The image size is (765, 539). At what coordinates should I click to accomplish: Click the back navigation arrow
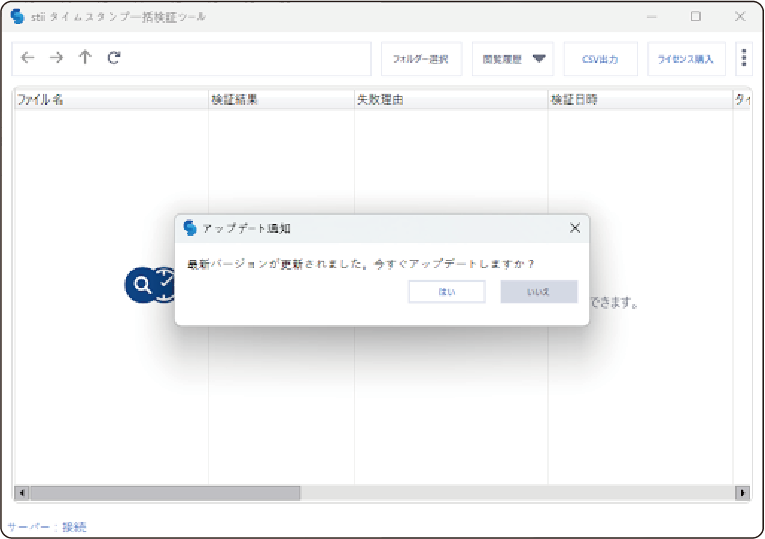pos(27,58)
